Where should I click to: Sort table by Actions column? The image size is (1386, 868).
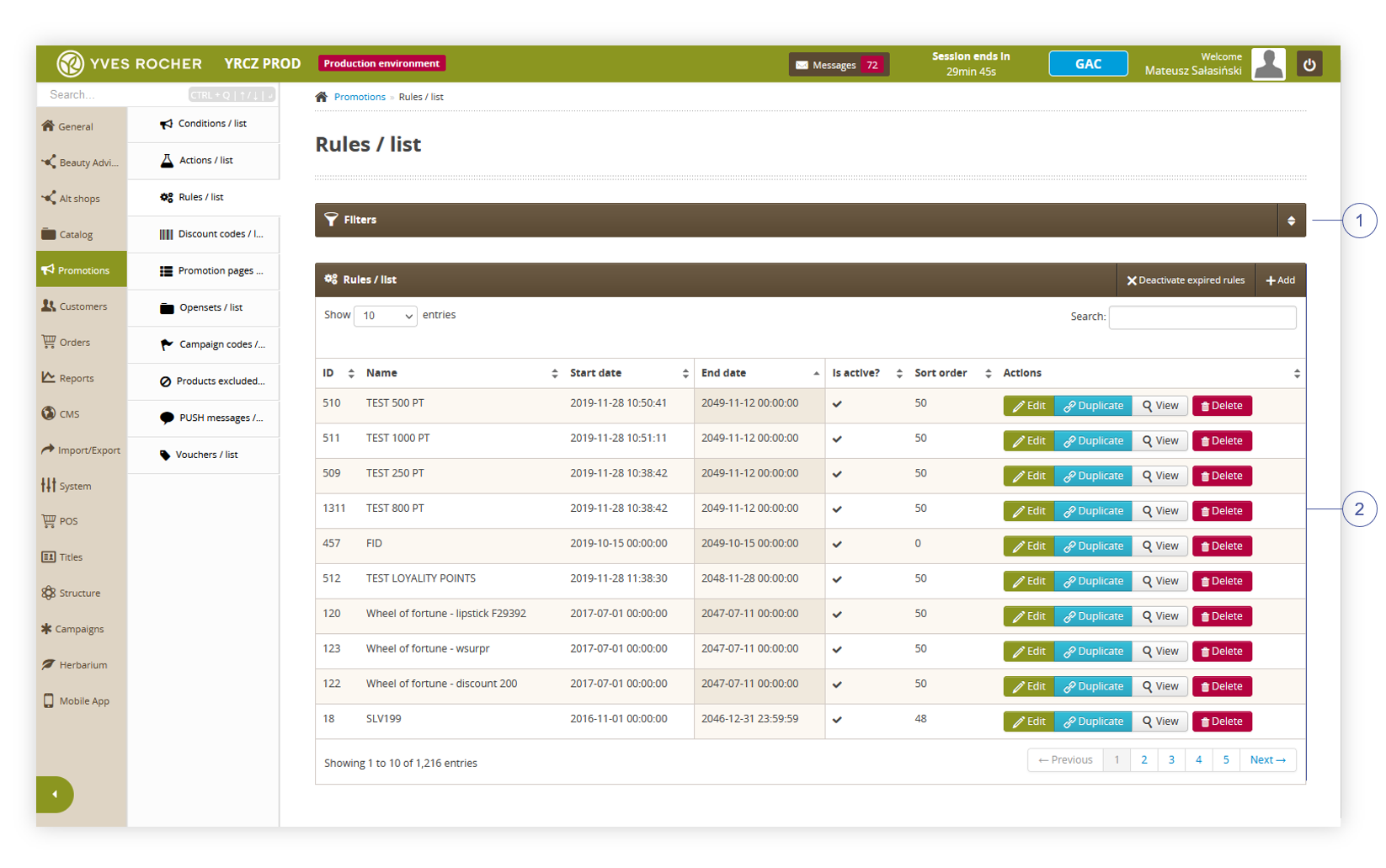[x=1151, y=373]
